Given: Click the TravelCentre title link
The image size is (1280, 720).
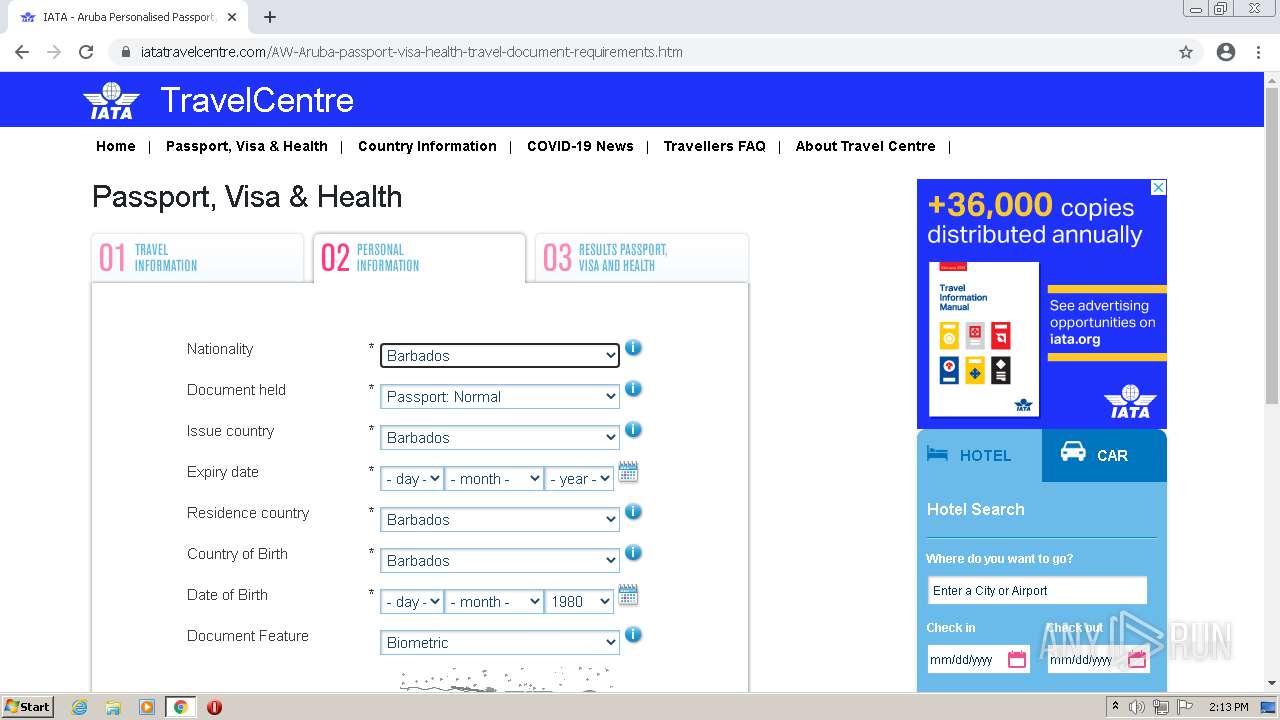Looking at the screenshot, I should point(257,100).
